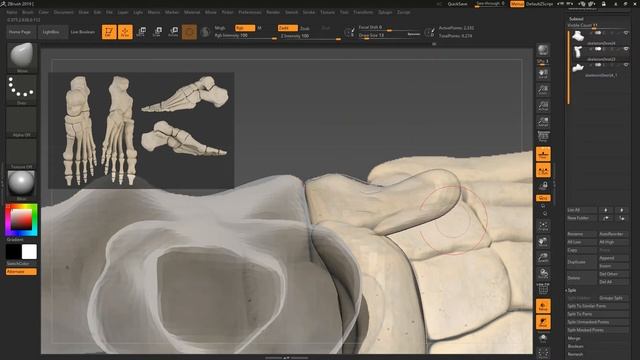
Task: Collapse the Split section in Subtool panel
Action: (x=571, y=290)
